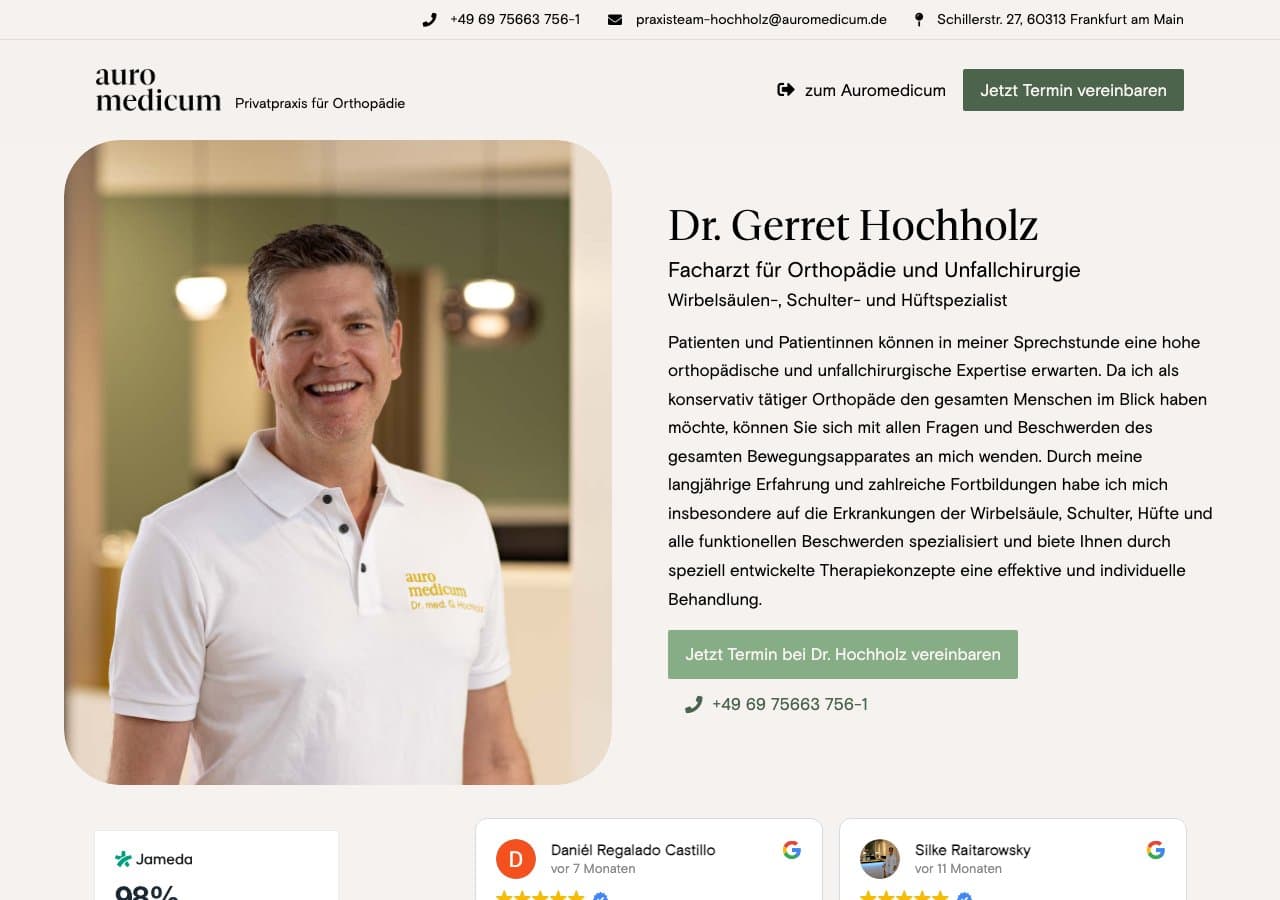The image size is (1280, 900).
Task: Click the blue verified badge on Daniél's rating
Action: point(600,896)
